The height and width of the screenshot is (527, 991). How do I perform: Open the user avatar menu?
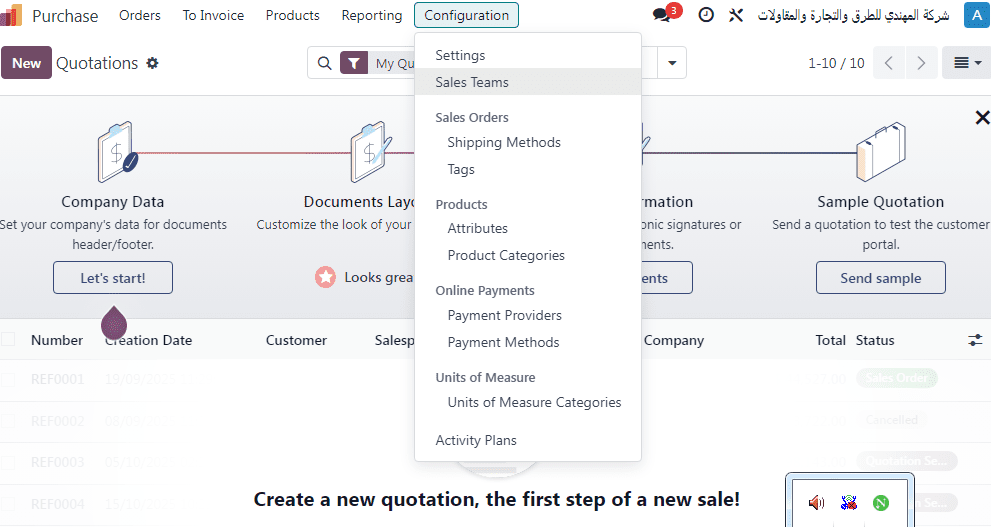976,15
